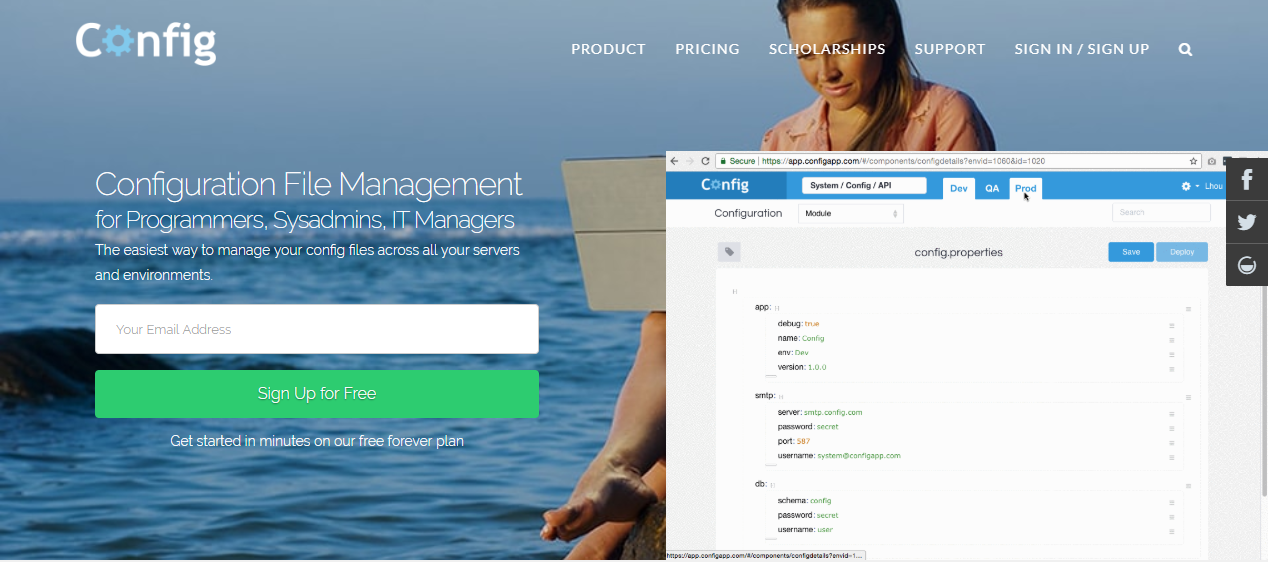Switch to the Prod environment tab
This screenshot has width=1268, height=562.
point(1026,188)
